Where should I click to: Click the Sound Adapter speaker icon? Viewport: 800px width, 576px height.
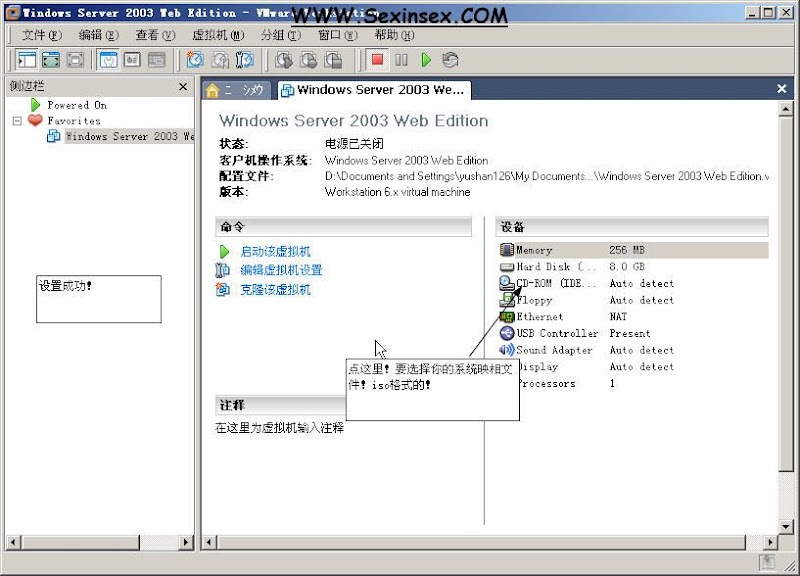(x=507, y=350)
